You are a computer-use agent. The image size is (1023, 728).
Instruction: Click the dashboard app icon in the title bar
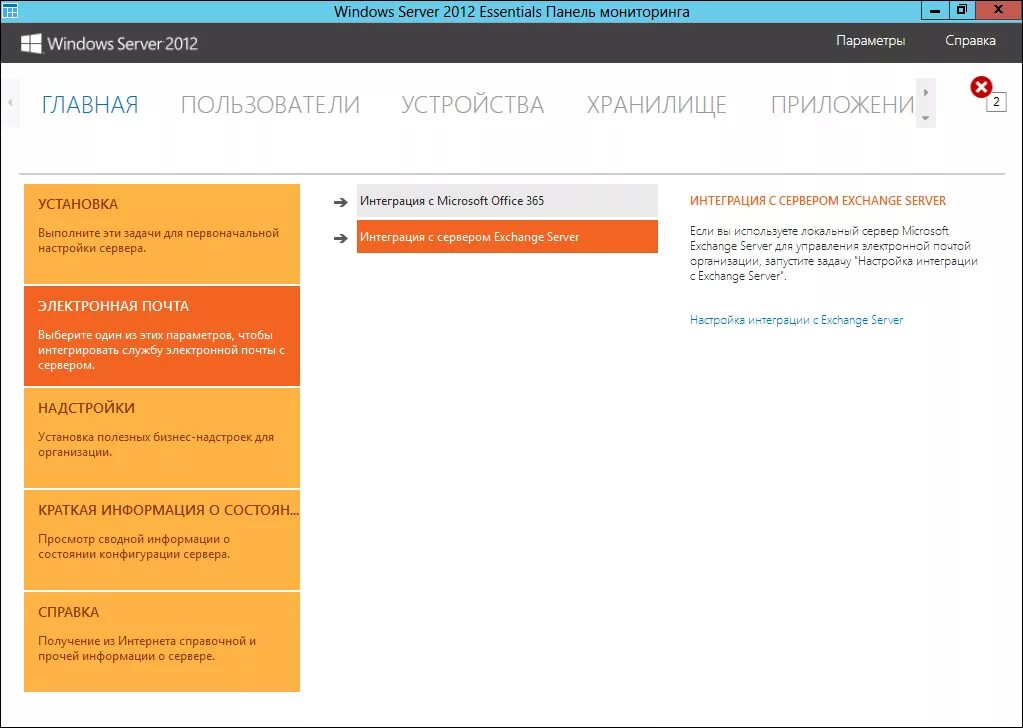pos(10,10)
